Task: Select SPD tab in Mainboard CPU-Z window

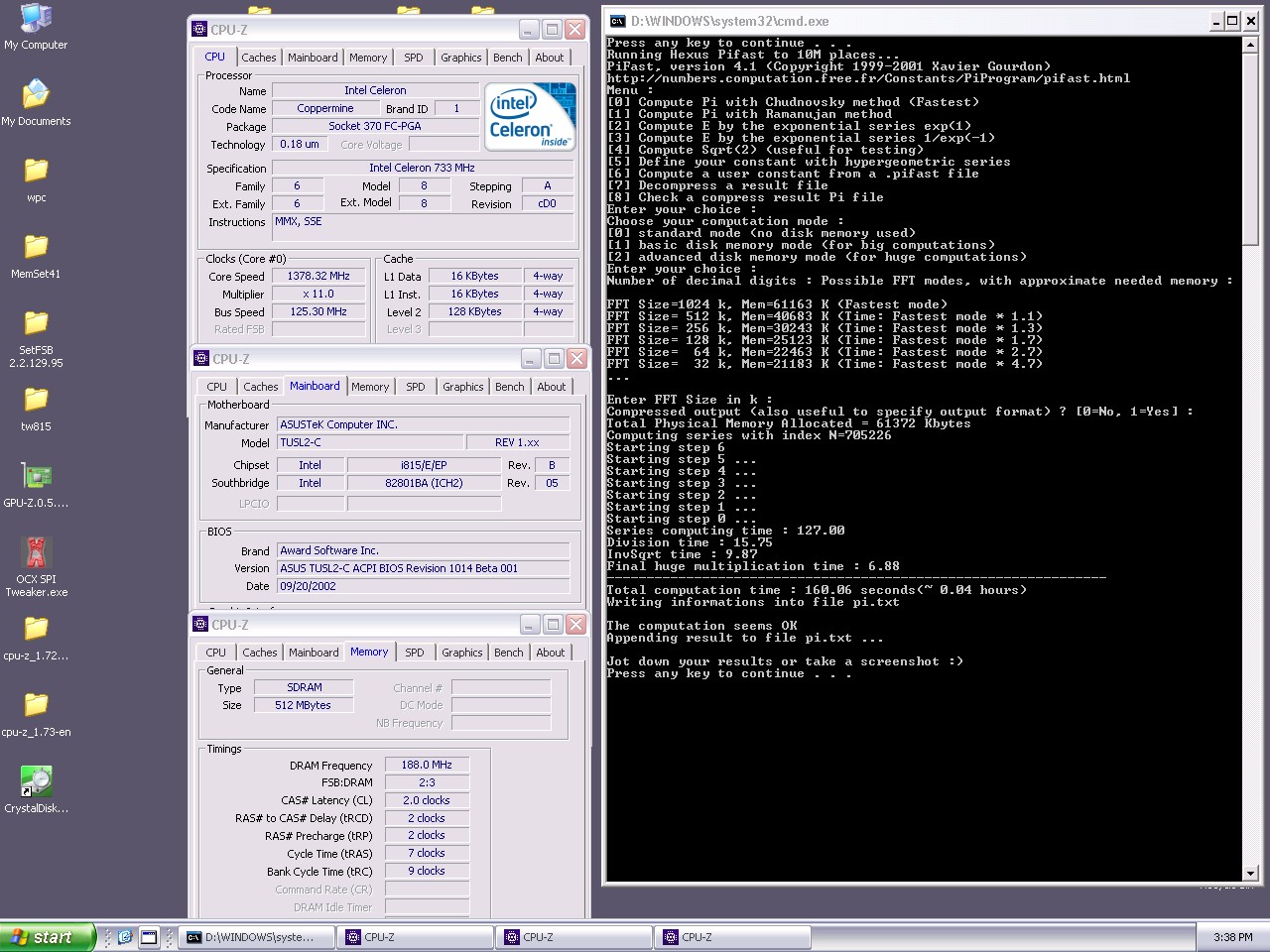Action: click(x=416, y=387)
